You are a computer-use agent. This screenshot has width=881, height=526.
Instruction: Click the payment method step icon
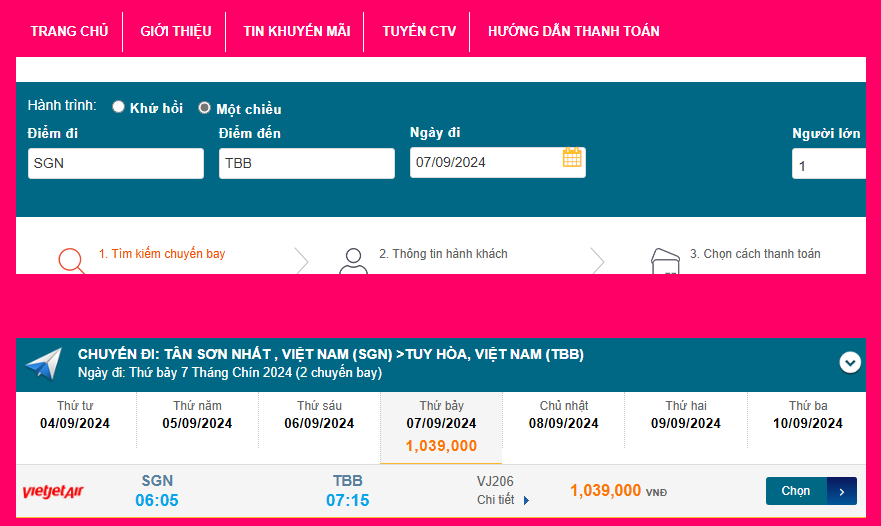coord(664,260)
